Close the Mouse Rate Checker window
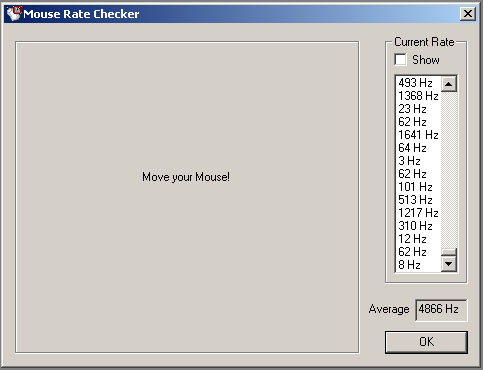This screenshot has width=483, height=370. pyautogui.click(x=468, y=14)
